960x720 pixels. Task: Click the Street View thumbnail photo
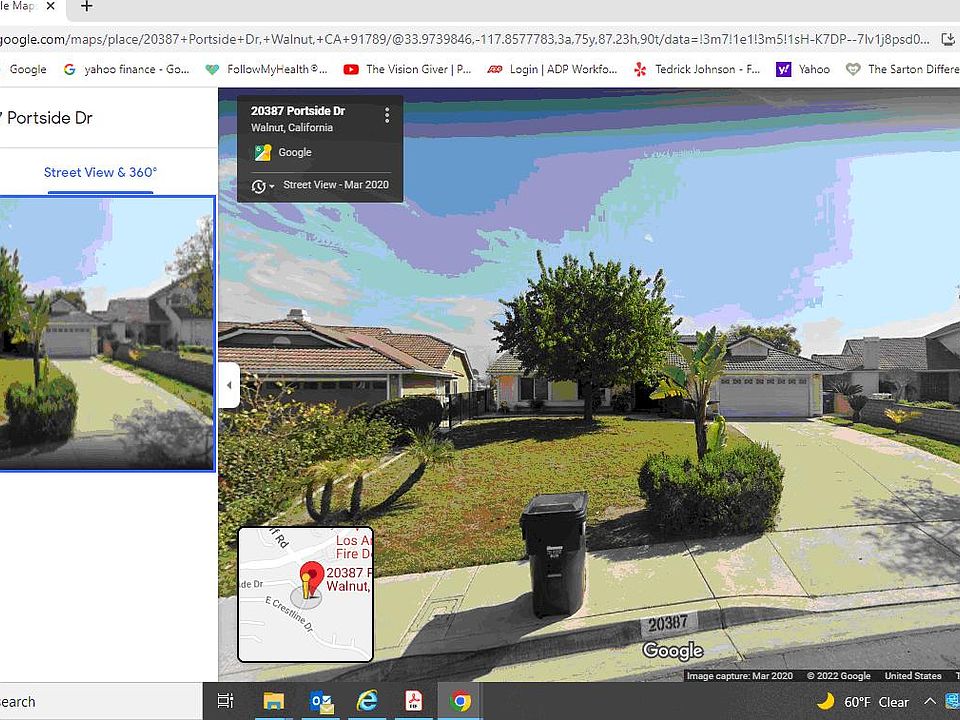(x=106, y=333)
